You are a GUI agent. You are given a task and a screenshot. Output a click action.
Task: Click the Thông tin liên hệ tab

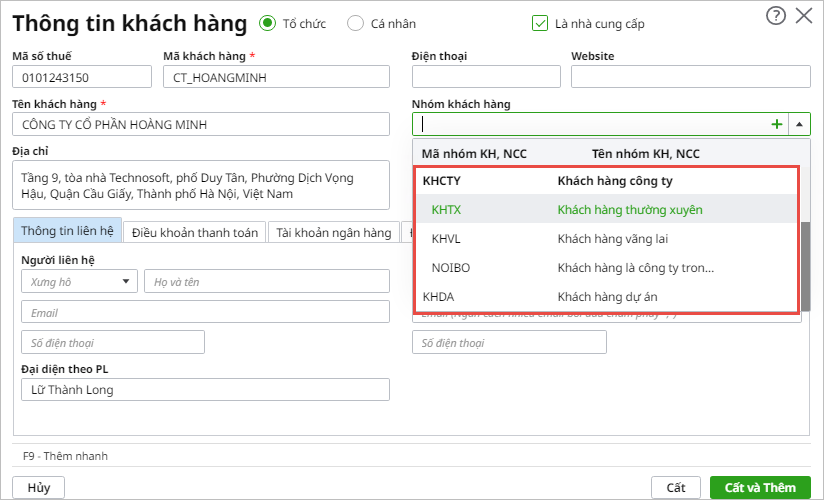tap(67, 231)
